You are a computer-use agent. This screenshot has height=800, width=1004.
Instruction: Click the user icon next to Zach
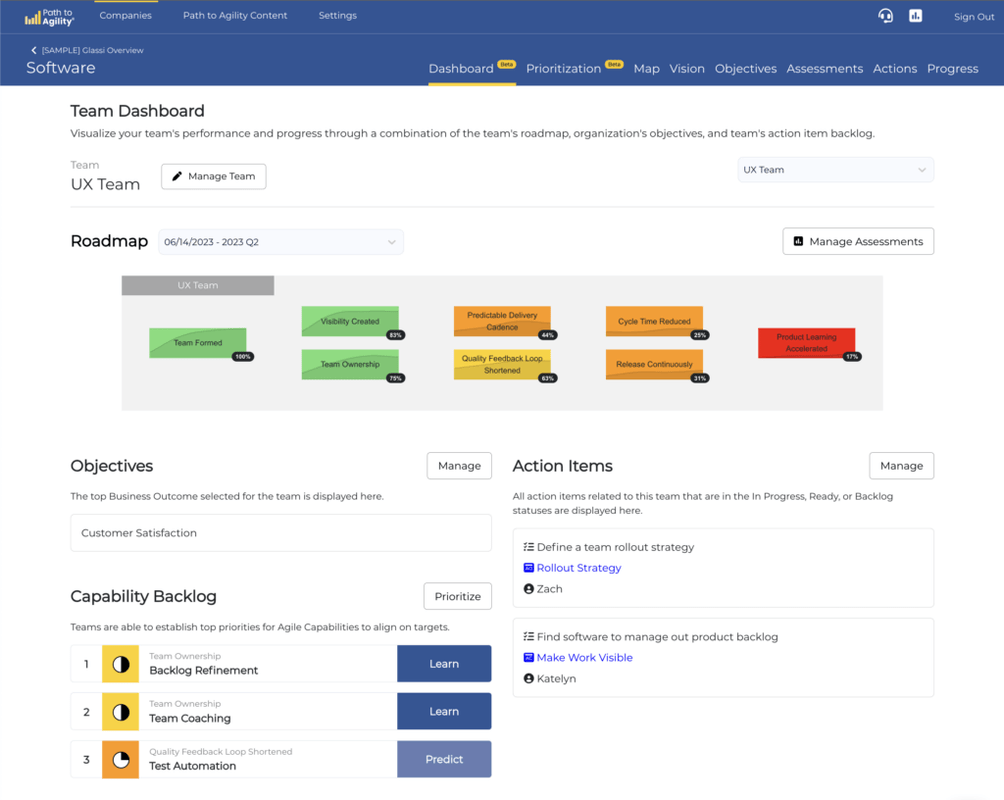click(528, 588)
